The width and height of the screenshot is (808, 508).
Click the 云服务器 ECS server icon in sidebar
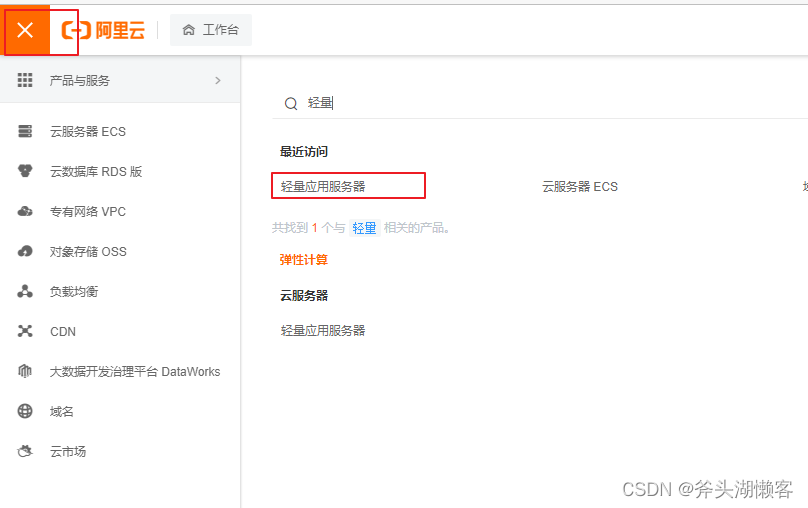[25, 131]
